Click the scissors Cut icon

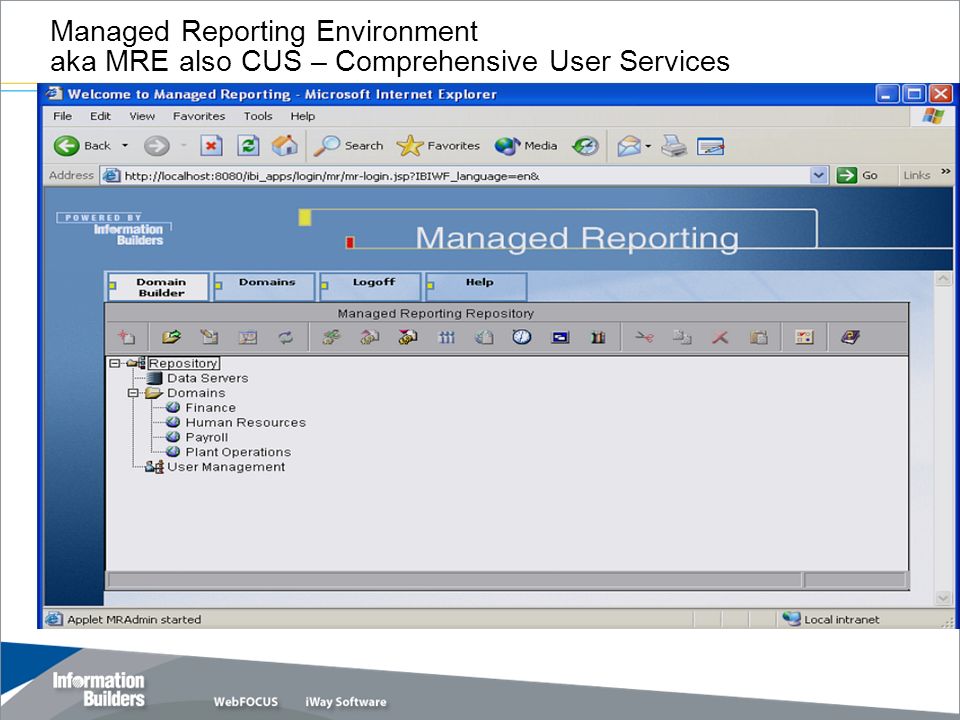click(644, 337)
